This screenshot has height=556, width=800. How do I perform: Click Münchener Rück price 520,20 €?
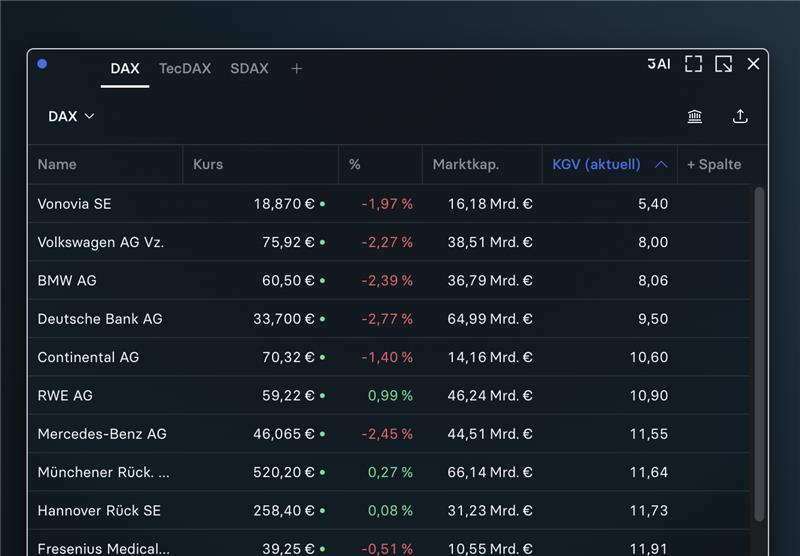[x=284, y=472]
